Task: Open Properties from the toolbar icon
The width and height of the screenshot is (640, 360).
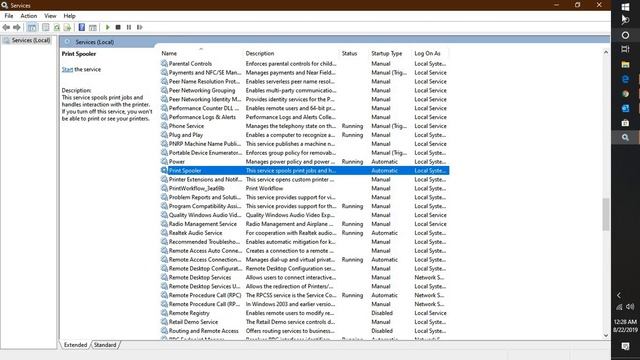Action: 46,27
